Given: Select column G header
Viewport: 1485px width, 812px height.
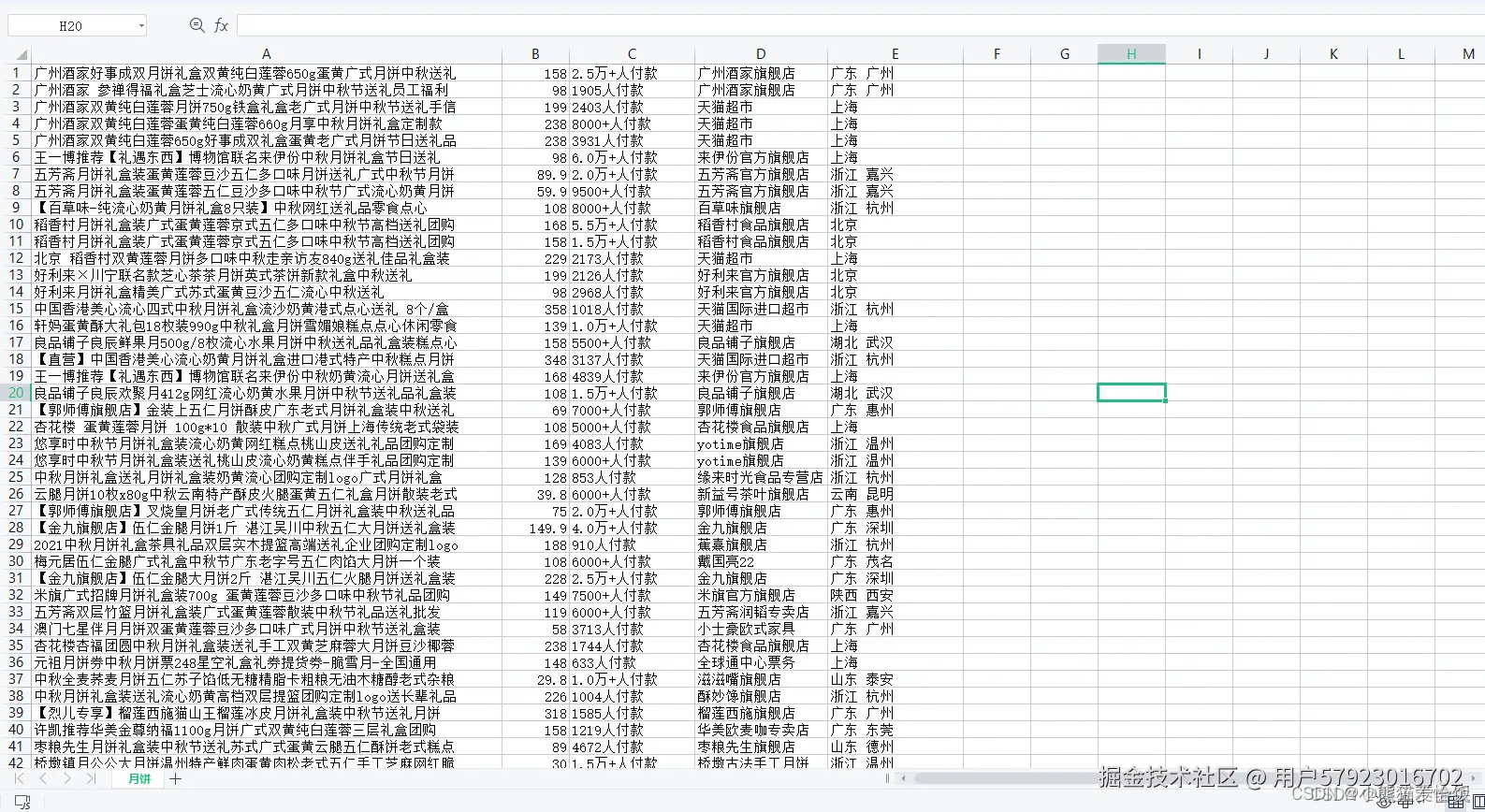Looking at the screenshot, I should [1064, 54].
